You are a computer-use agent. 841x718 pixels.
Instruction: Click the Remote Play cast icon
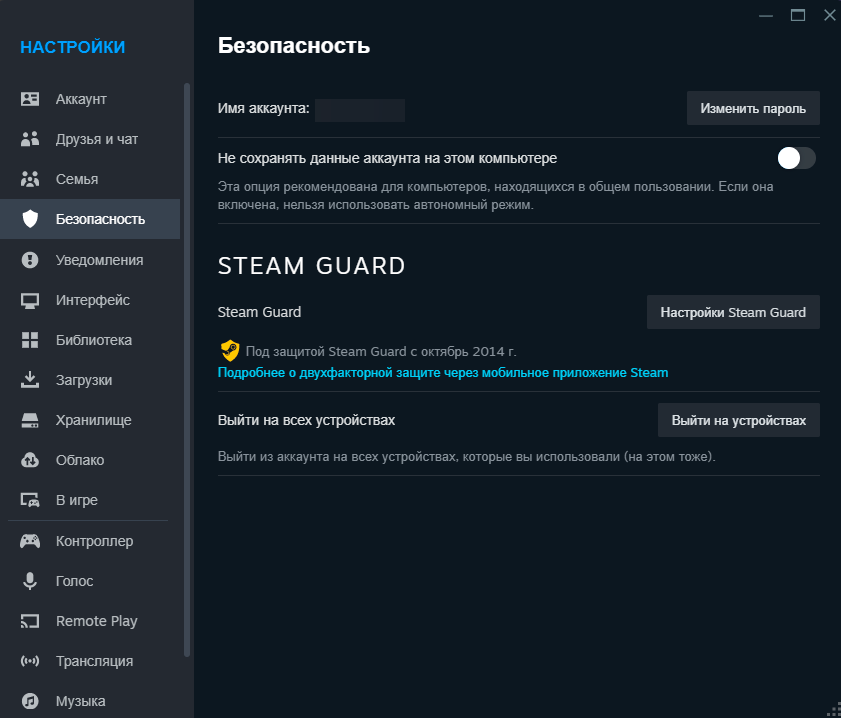pos(29,621)
